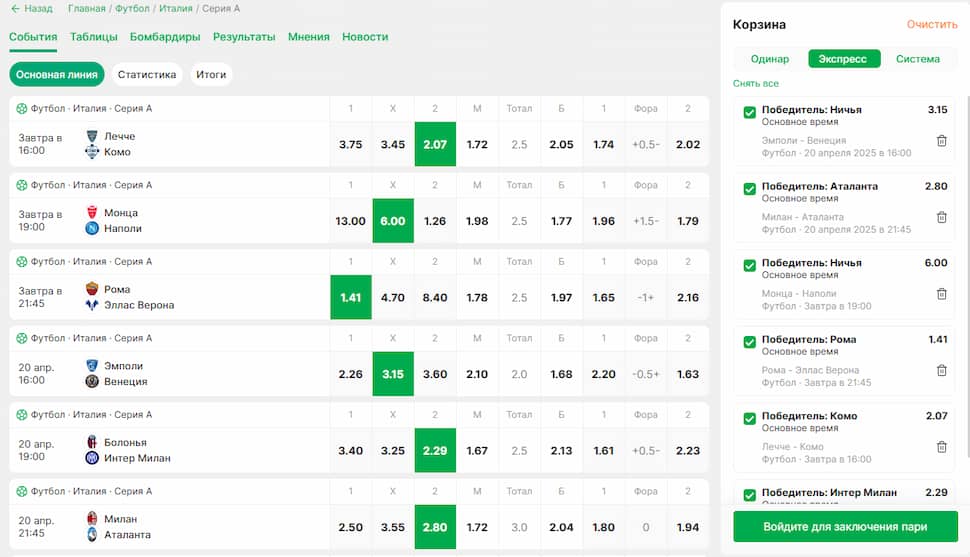
Task: Click the Рома team crest icon
Action: click(92, 289)
